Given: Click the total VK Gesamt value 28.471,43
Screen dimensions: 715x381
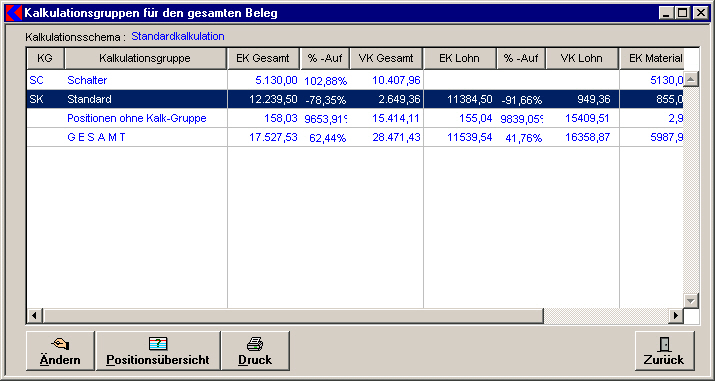Looking at the screenshot, I should (x=396, y=137).
